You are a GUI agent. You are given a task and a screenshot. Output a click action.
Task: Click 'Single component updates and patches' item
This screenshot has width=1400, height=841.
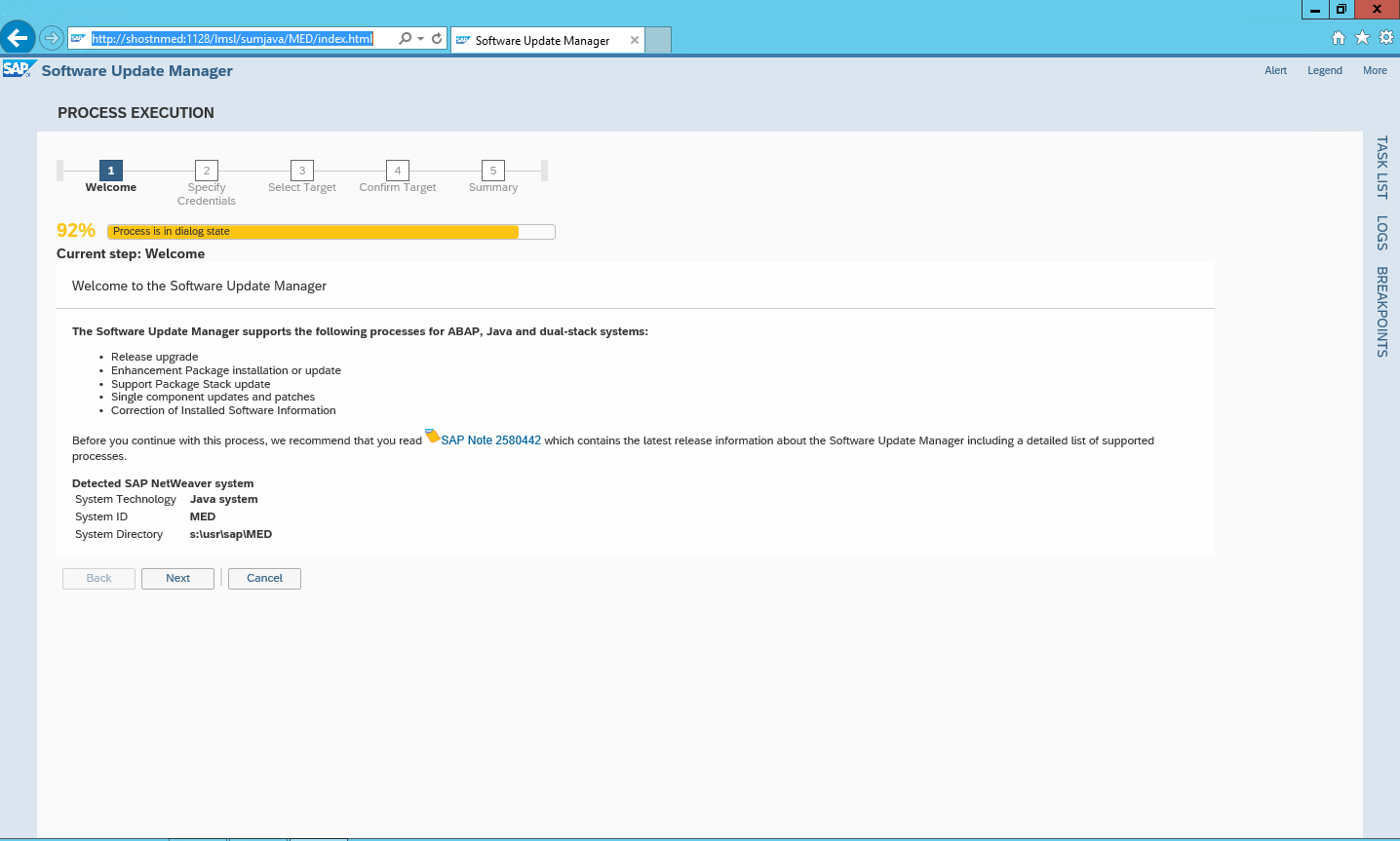tap(213, 397)
